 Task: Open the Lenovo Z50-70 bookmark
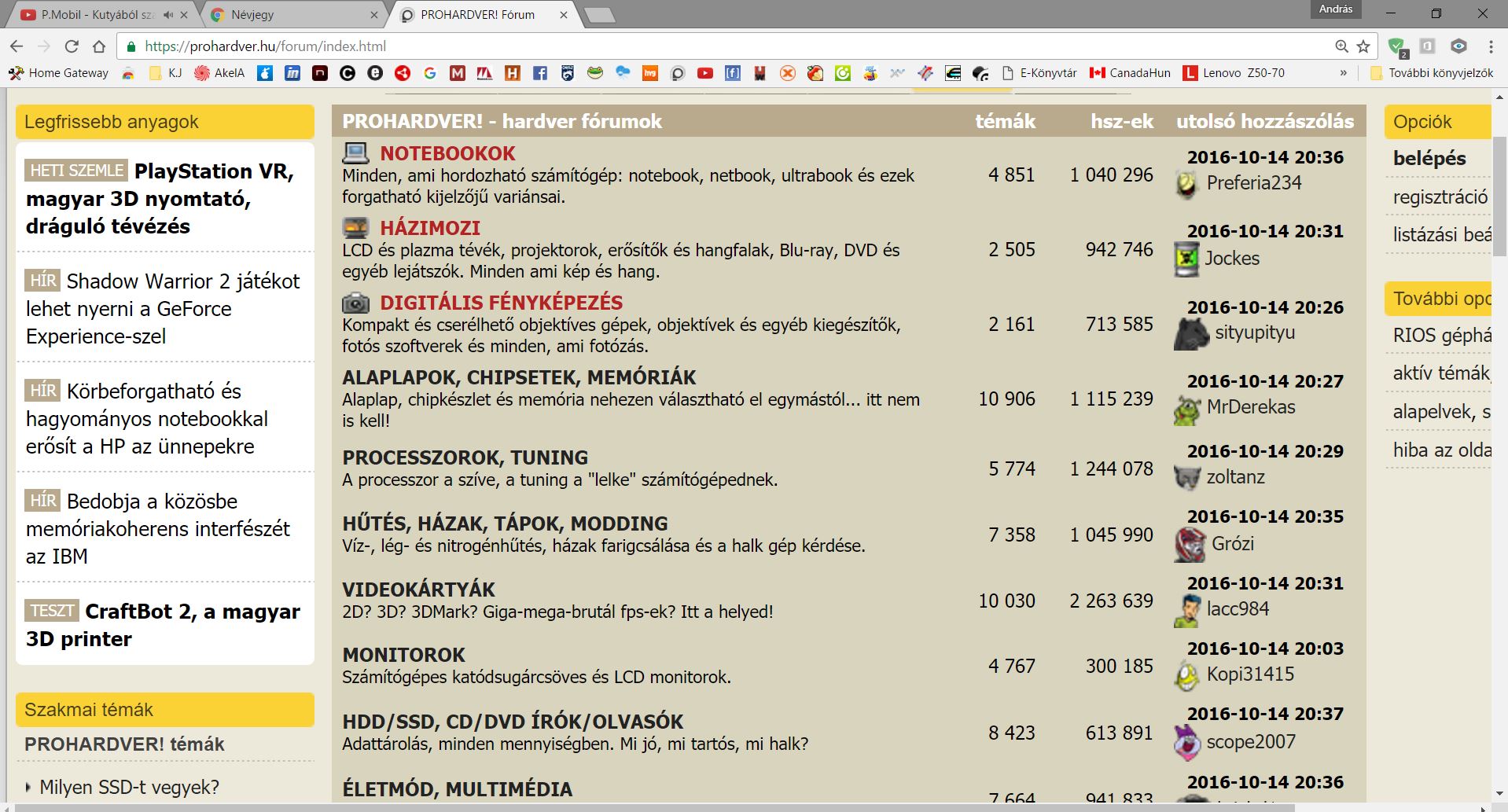coord(1234,73)
